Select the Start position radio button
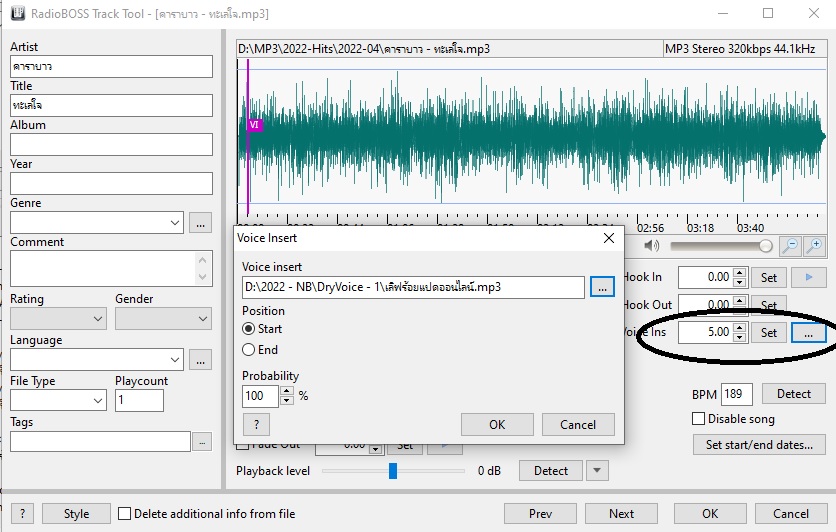 248,329
